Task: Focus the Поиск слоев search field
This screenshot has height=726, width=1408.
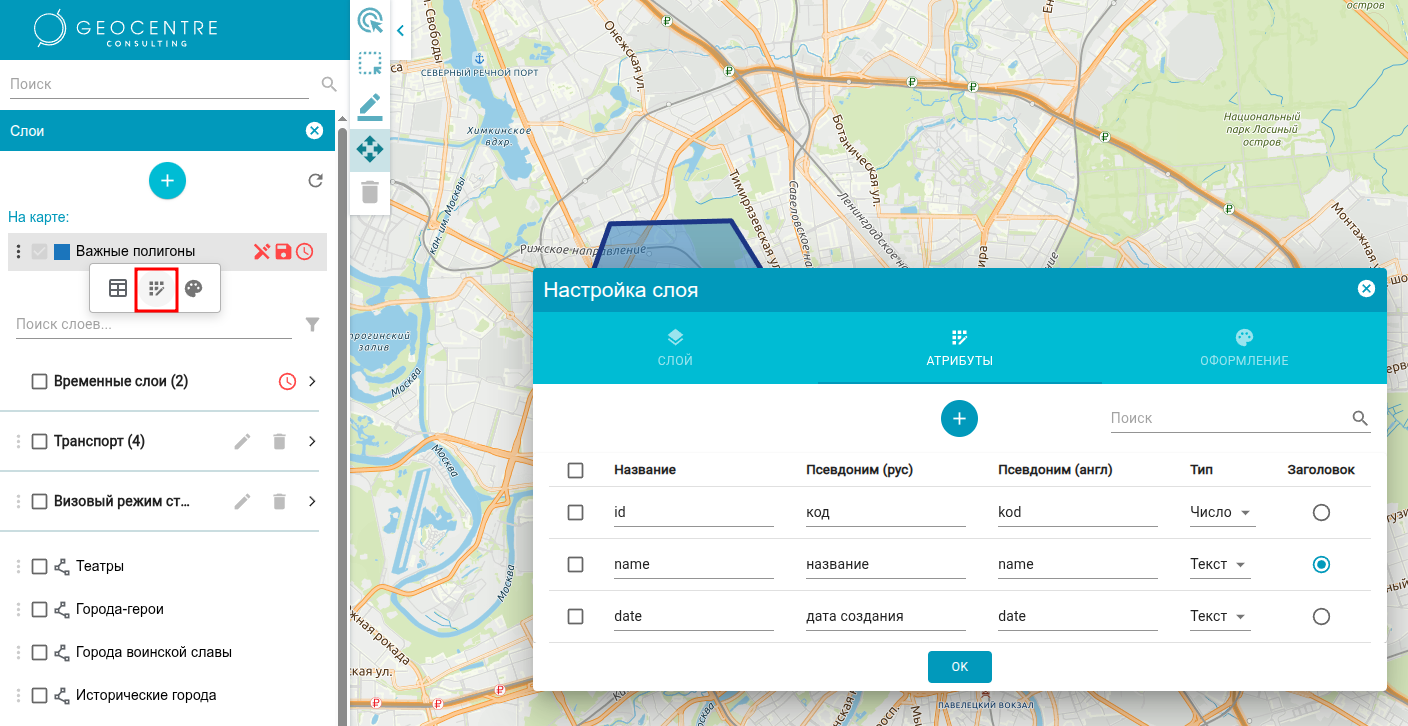Action: point(154,324)
